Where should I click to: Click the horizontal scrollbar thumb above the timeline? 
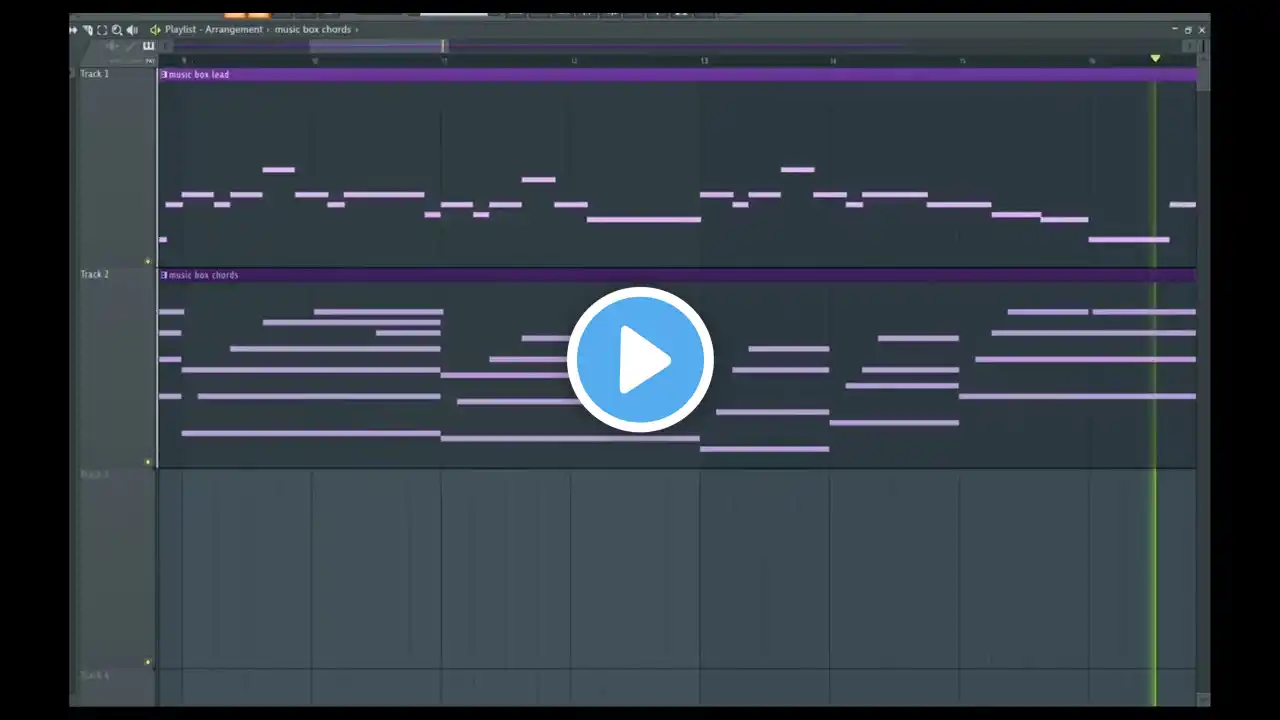pyautogui.click(x=377, y=46)
